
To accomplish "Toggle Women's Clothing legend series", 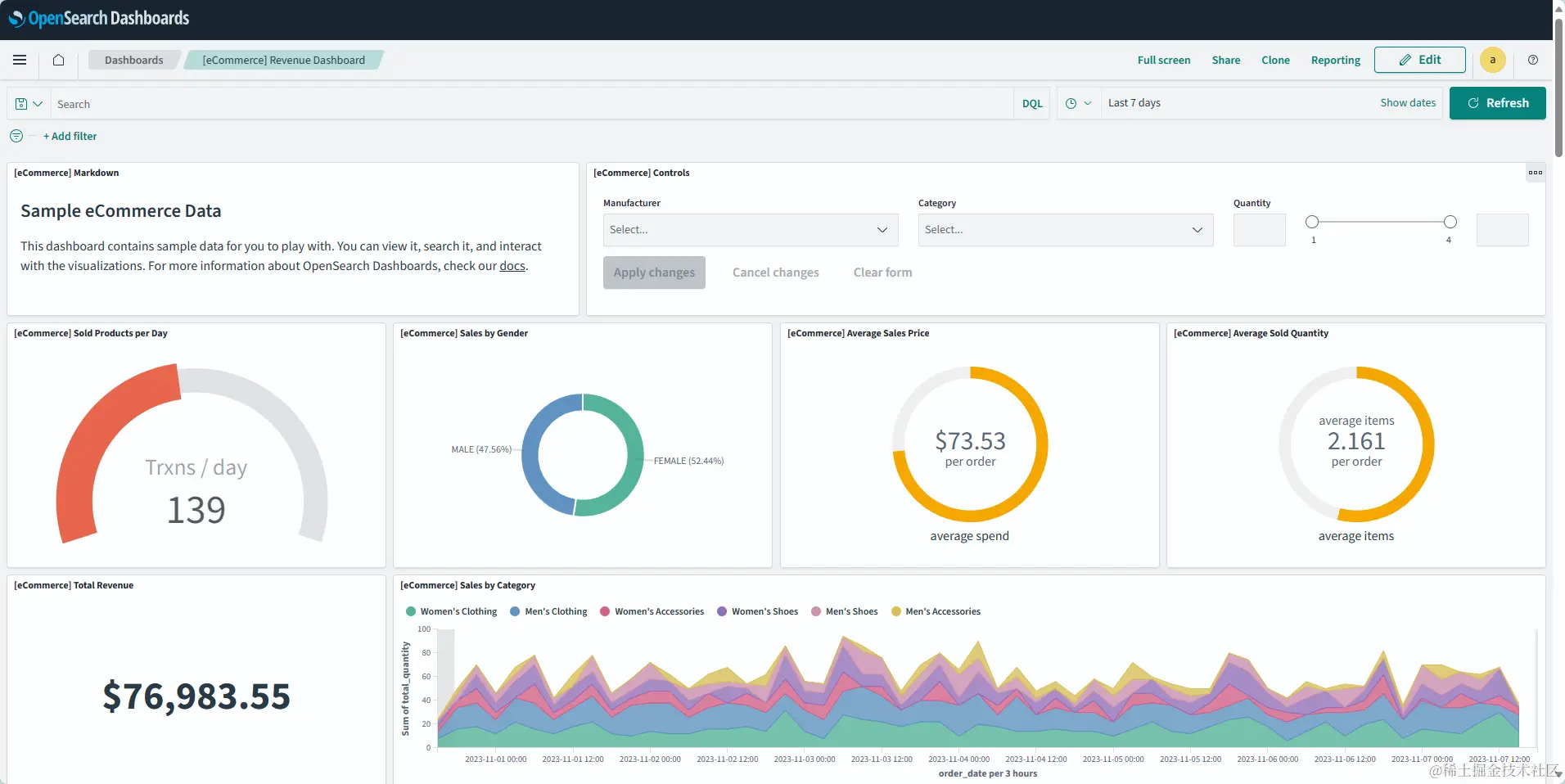I will tap(452, 611).
